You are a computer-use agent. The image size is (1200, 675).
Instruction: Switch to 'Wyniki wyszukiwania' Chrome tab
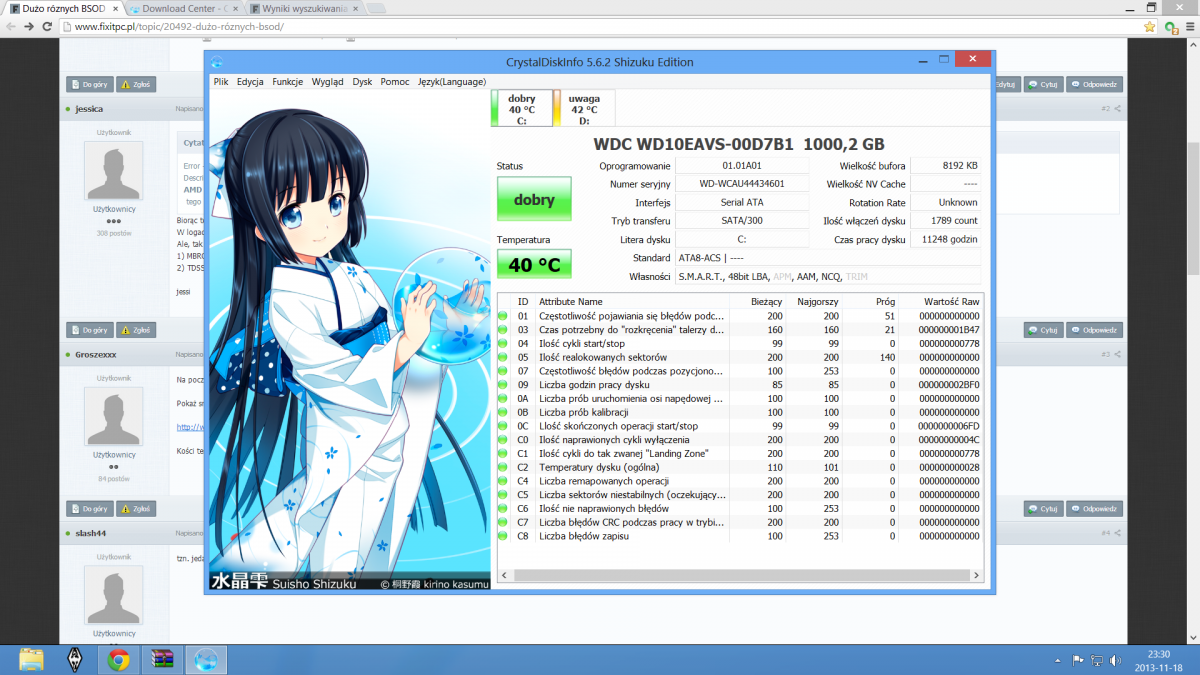click(304, 9)
